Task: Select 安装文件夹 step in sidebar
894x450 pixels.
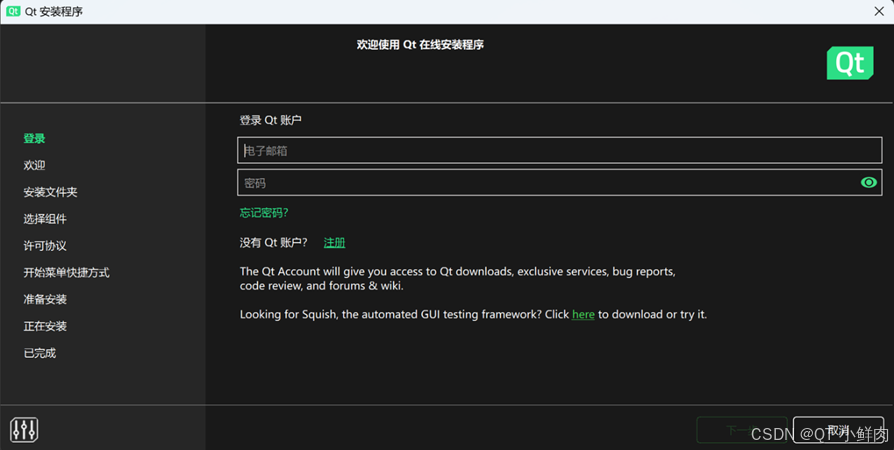Action: pyautogui.click(x=50, y=192)
